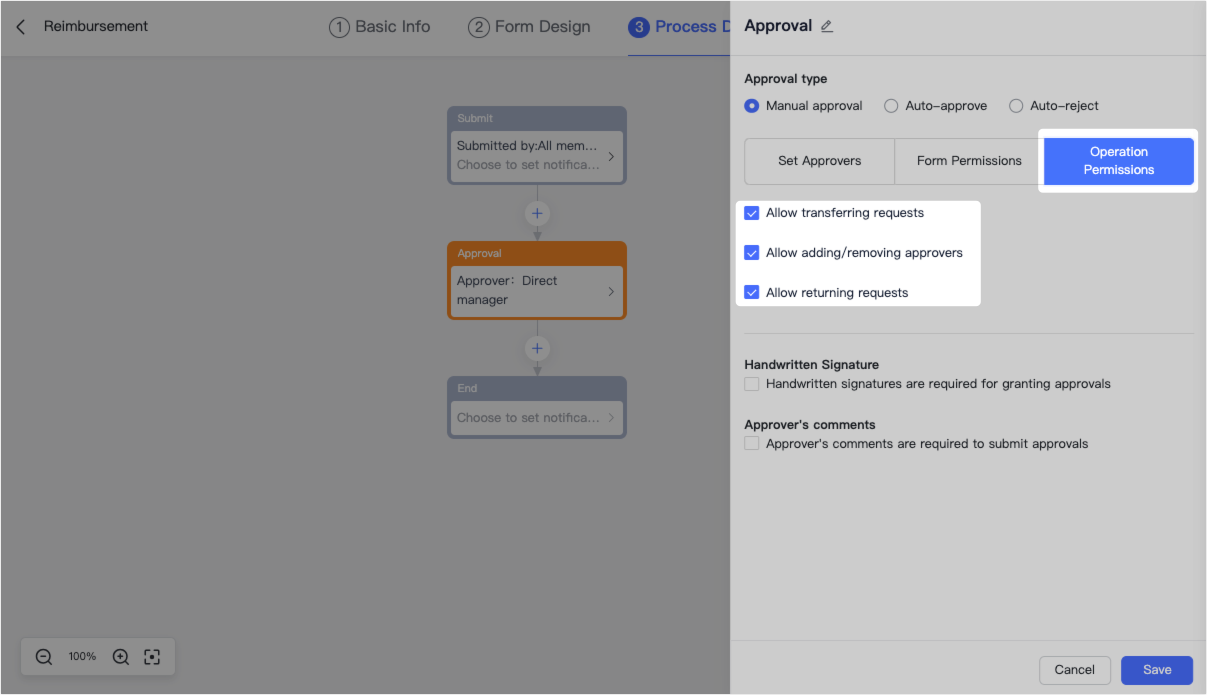
Task: Save the approval settings
Action: click(1156, 670)
